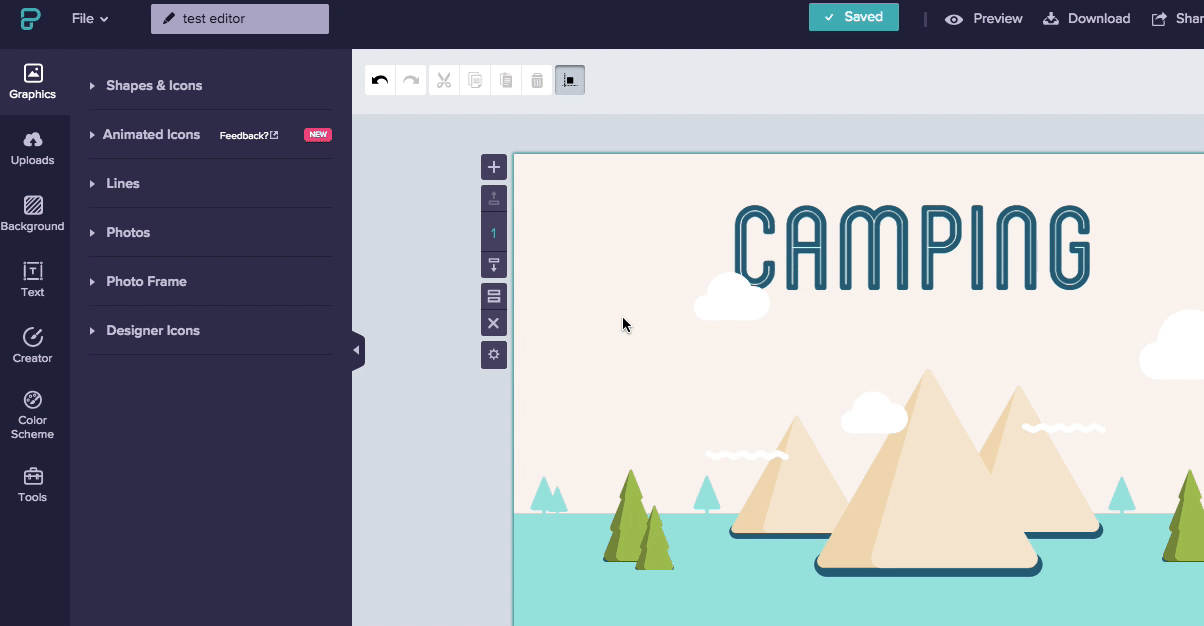
Task: Collapse the side panel with arrow handle
Action: [x=357, y=350]
